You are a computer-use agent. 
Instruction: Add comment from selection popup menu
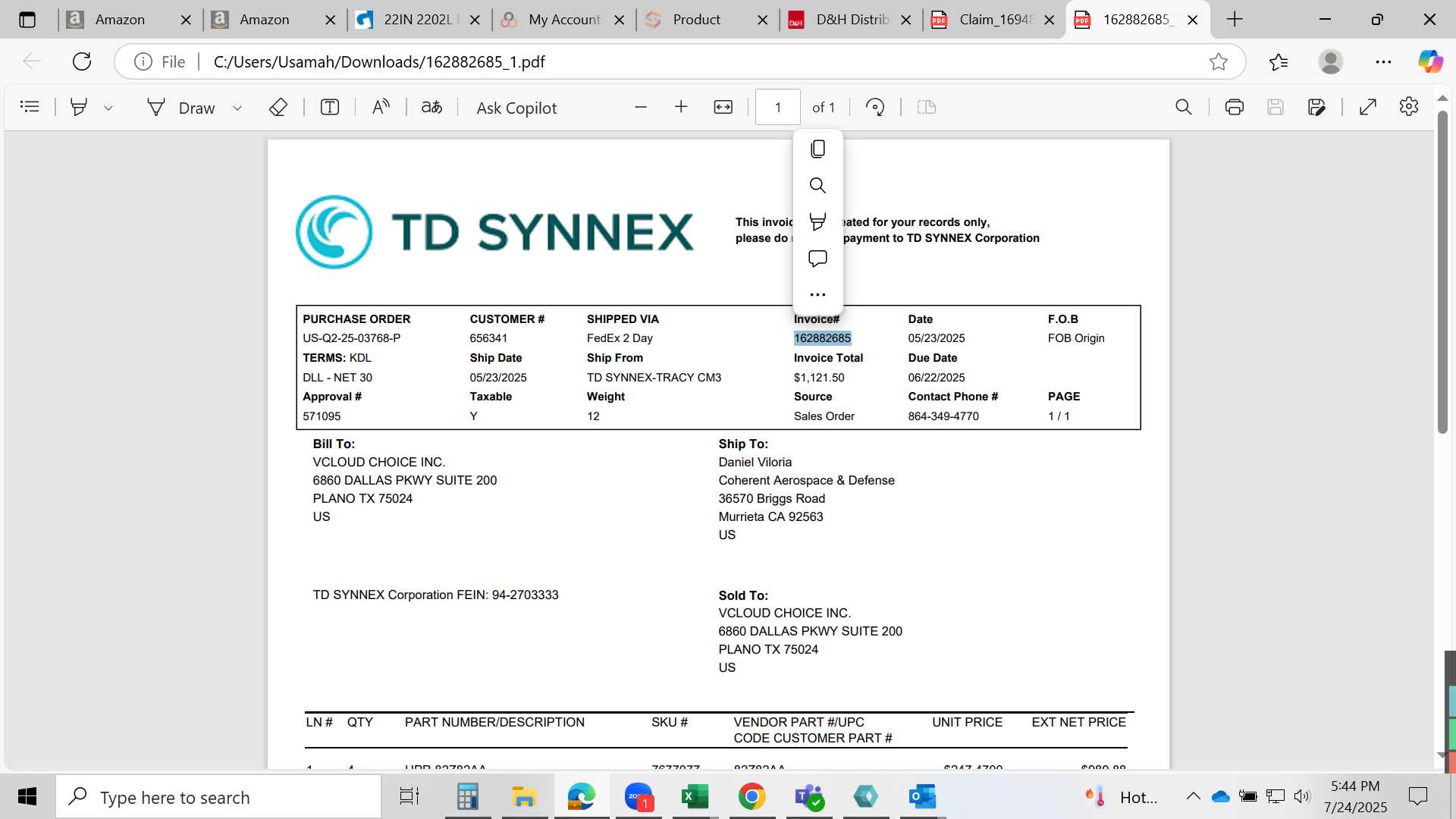click(817, 259)
